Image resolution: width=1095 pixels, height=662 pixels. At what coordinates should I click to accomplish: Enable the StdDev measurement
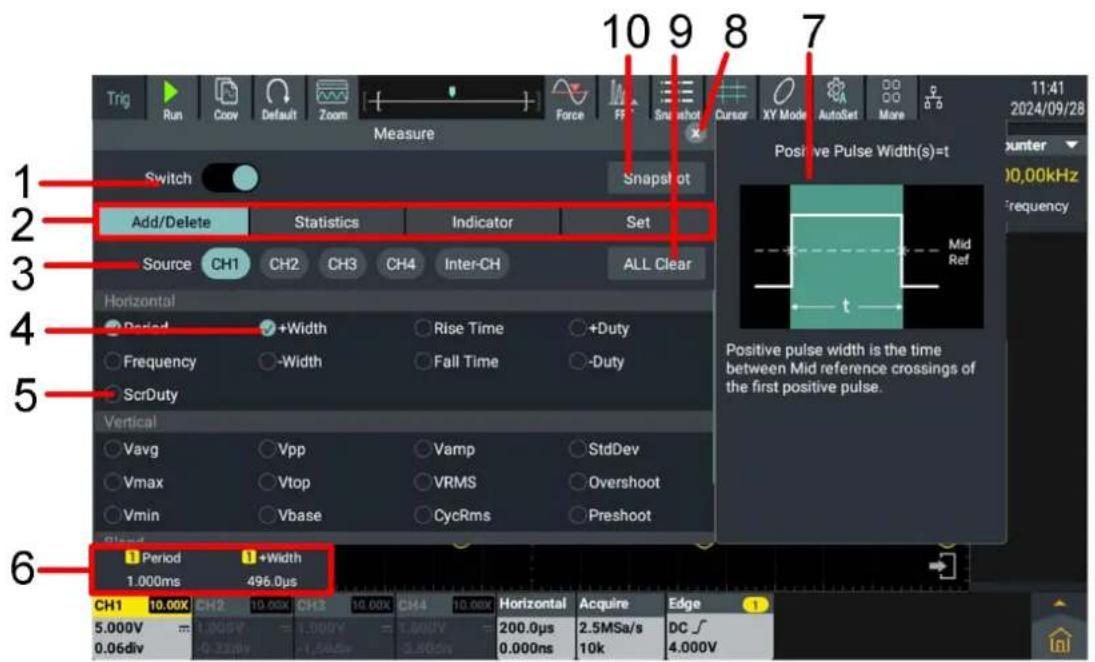coord(578,449)
